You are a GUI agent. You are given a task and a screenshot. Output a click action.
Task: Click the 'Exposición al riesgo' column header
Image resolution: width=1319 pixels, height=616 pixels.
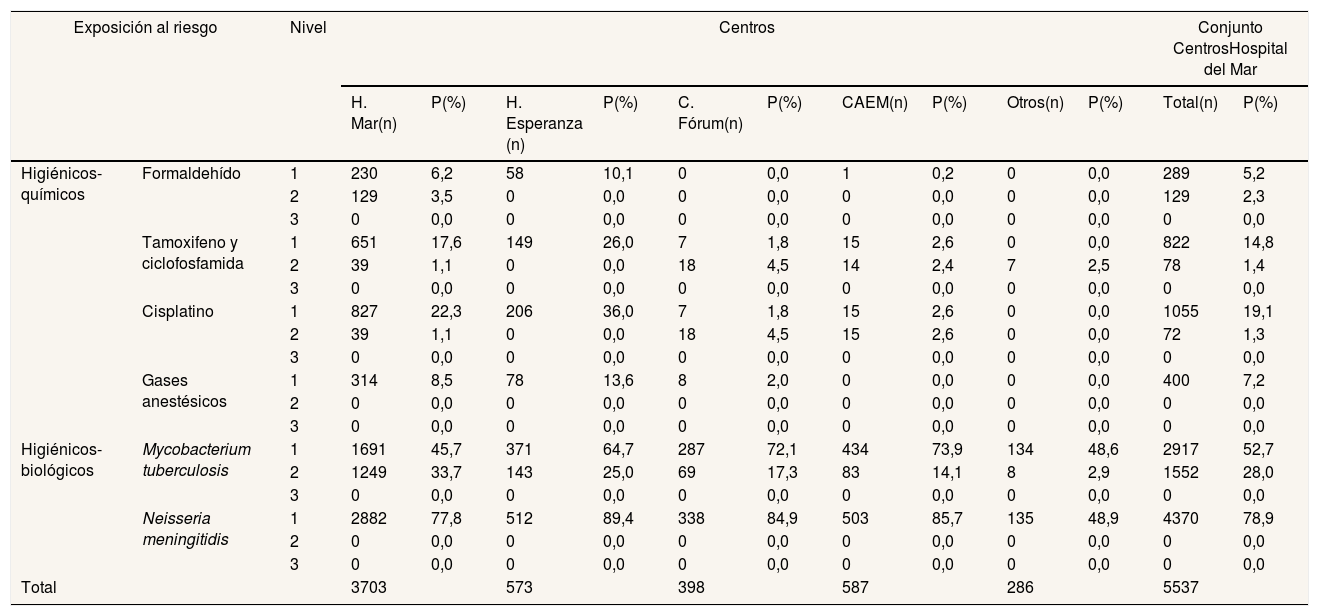[145, 28]
